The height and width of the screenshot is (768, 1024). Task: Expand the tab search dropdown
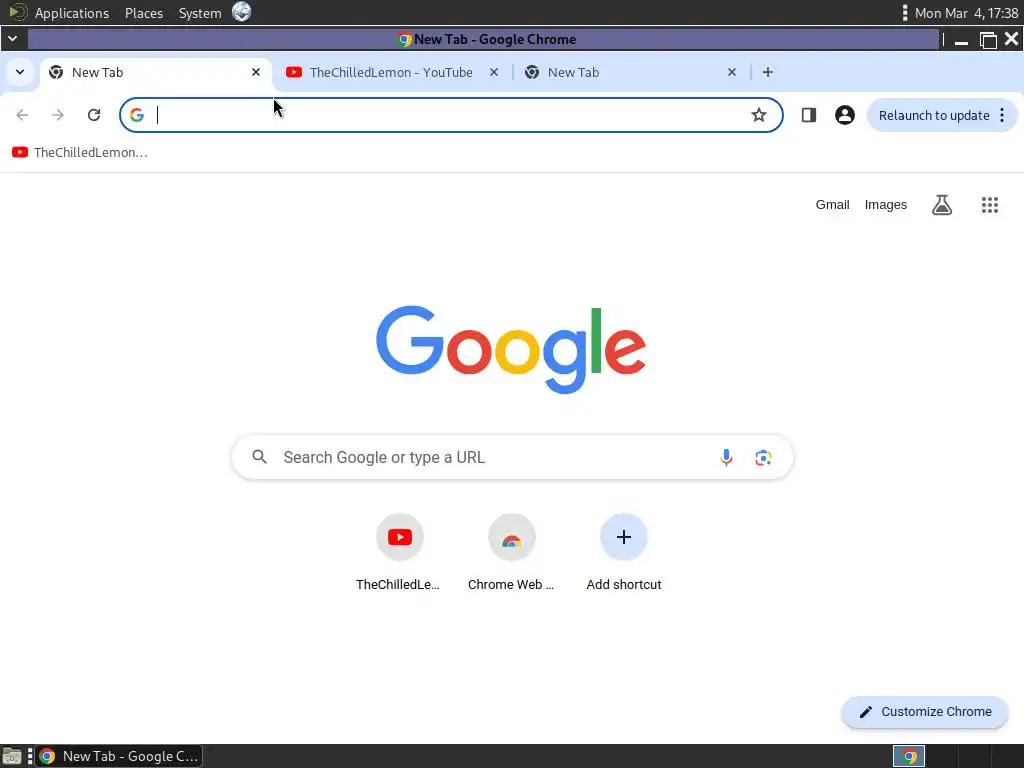point(20,72)
